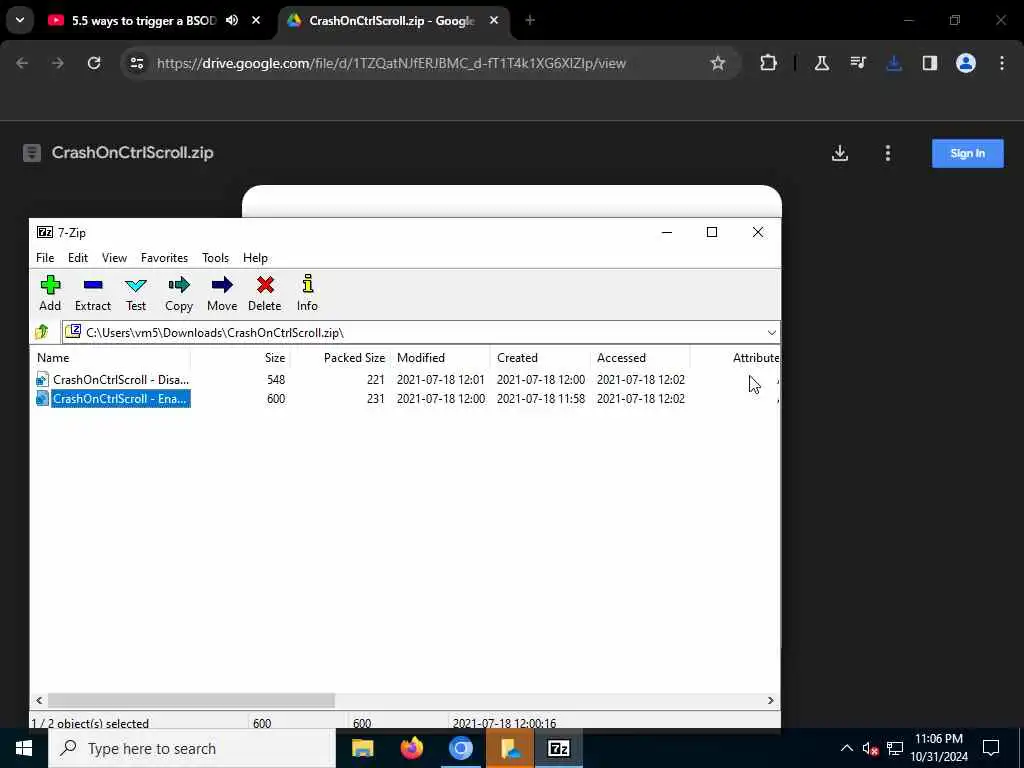Click the registry file icon of Disa... row
This screenshot has width=1024, height=768.
[x=42, y=379]
